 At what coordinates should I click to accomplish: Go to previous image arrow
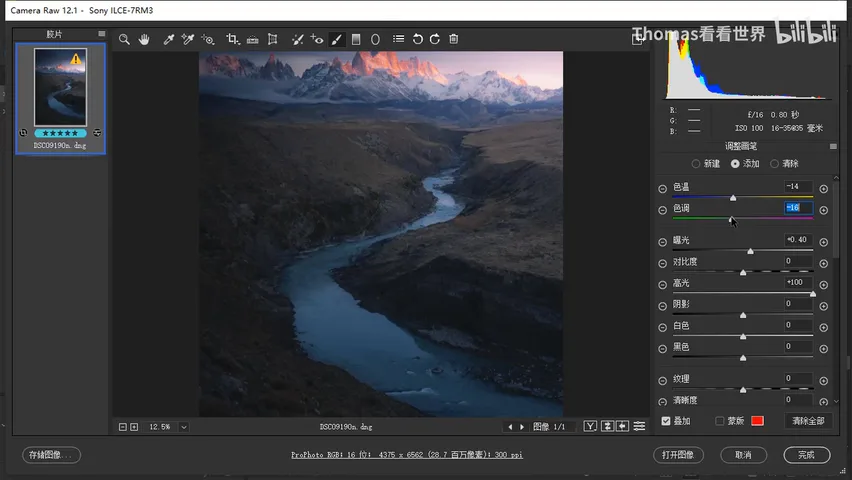click(510, 427)
